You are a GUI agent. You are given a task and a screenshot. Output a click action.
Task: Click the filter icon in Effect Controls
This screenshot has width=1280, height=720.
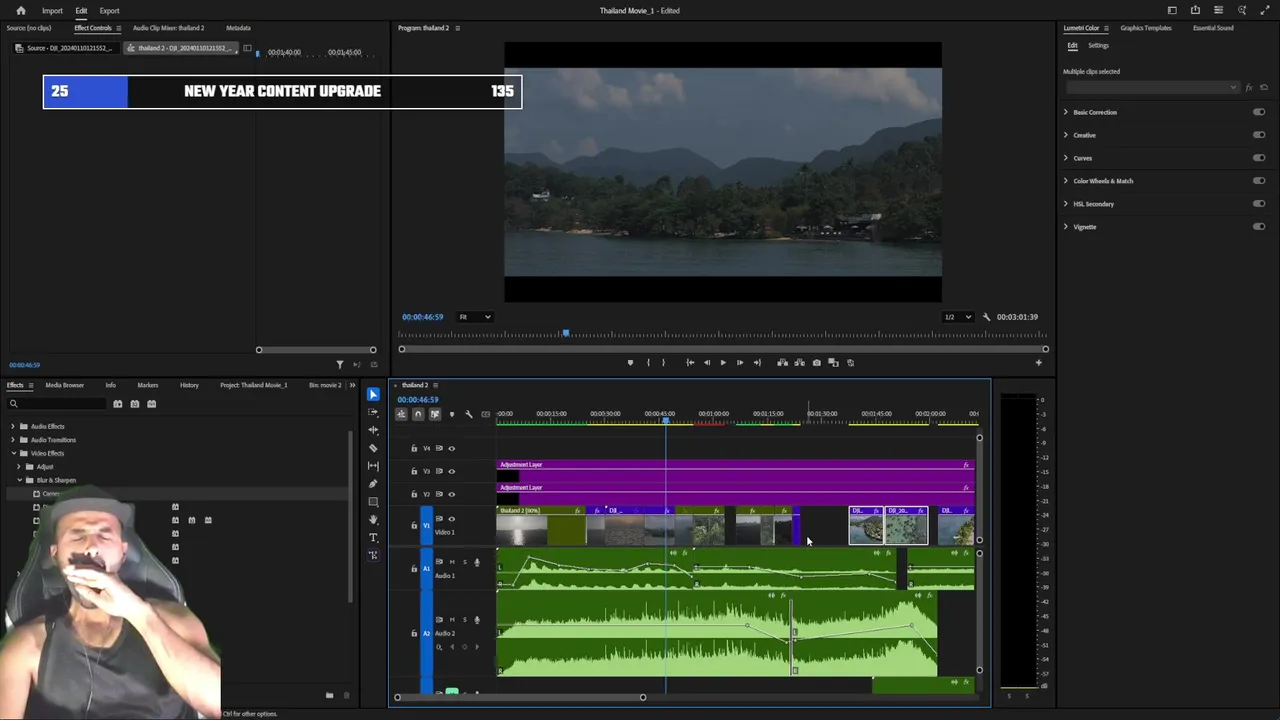pos(340,365)
